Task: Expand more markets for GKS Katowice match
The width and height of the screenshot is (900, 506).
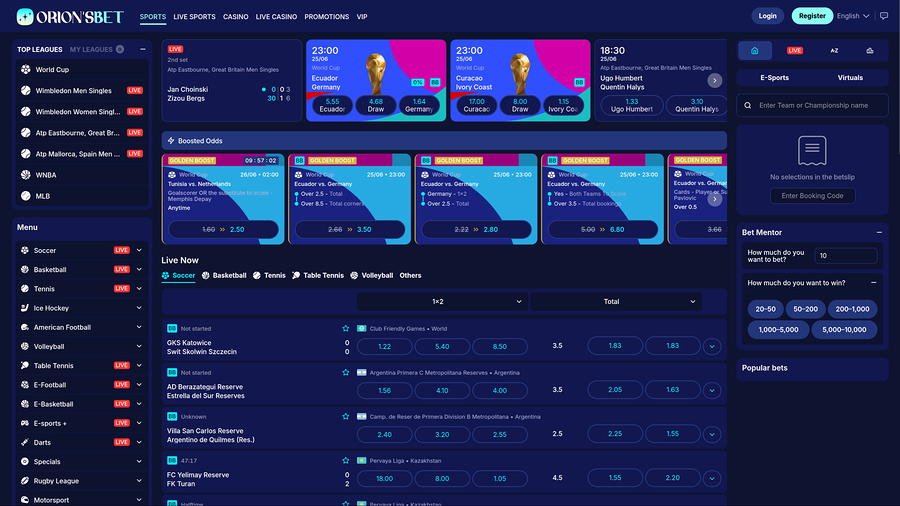Action: pyautogui.click(x=712, y=347)
